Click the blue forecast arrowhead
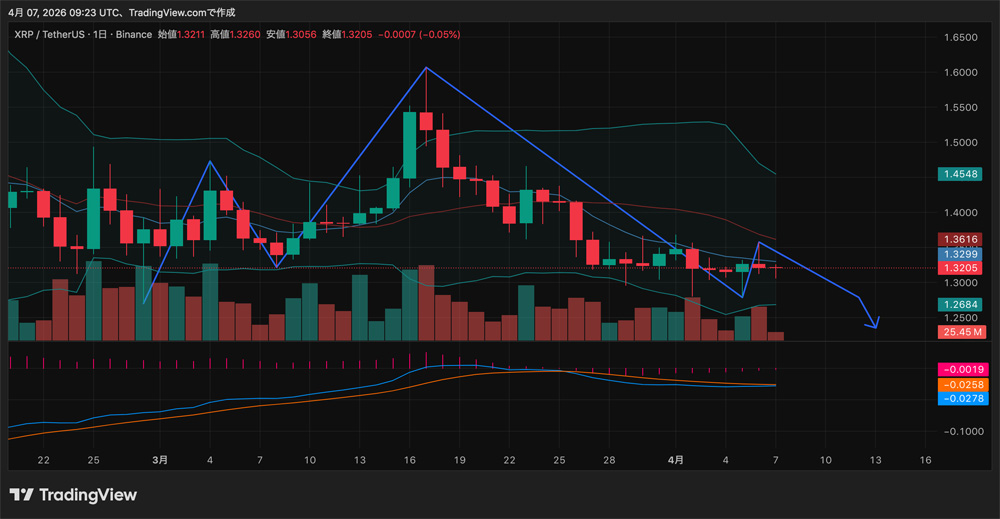This screenshot has height=519, width=1000. (x=874, y=323)
